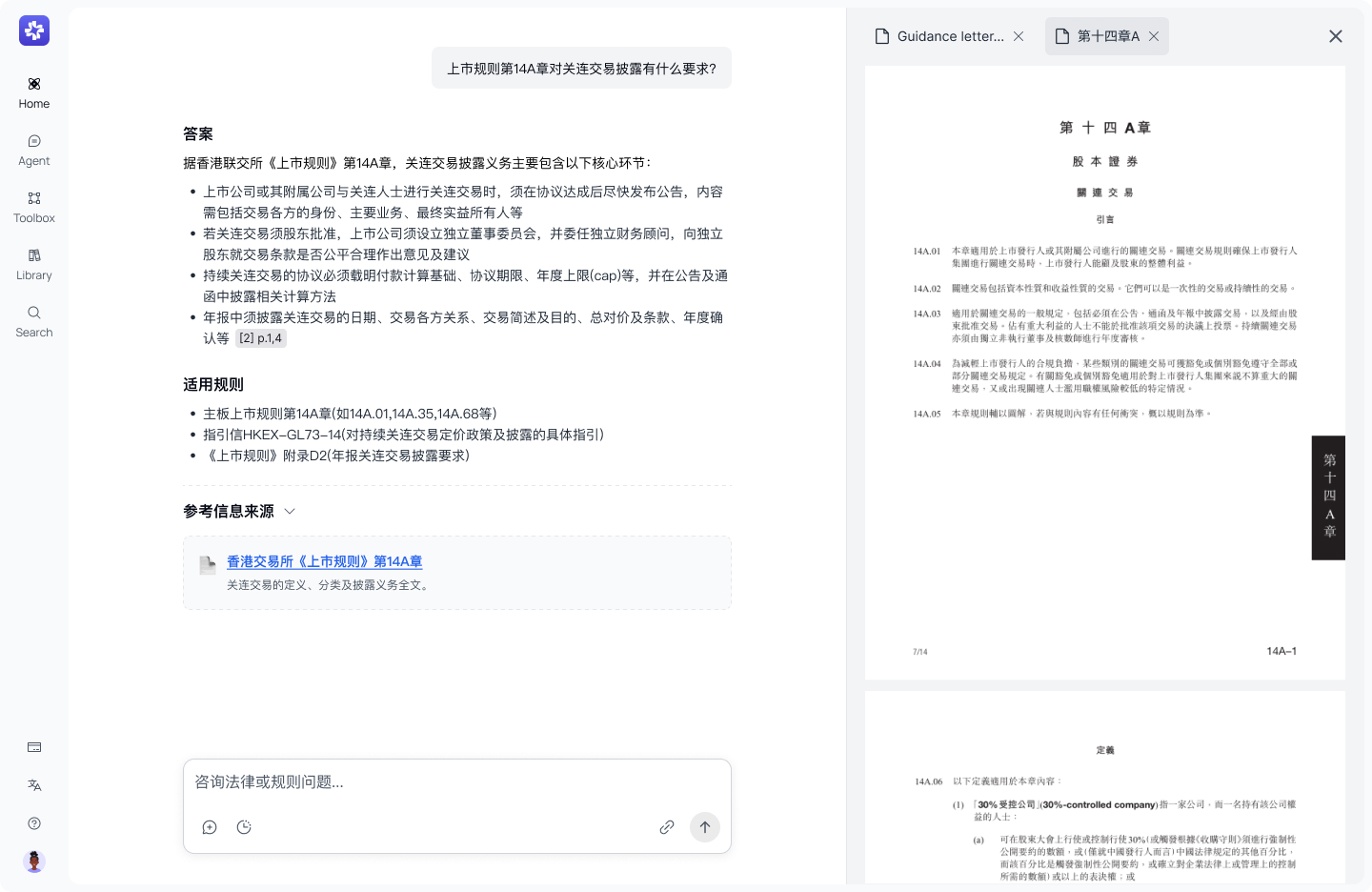The image size is (1372, 892).
Task: Click the user question bubble about 第14A章
Action: (x=581, y=68)
